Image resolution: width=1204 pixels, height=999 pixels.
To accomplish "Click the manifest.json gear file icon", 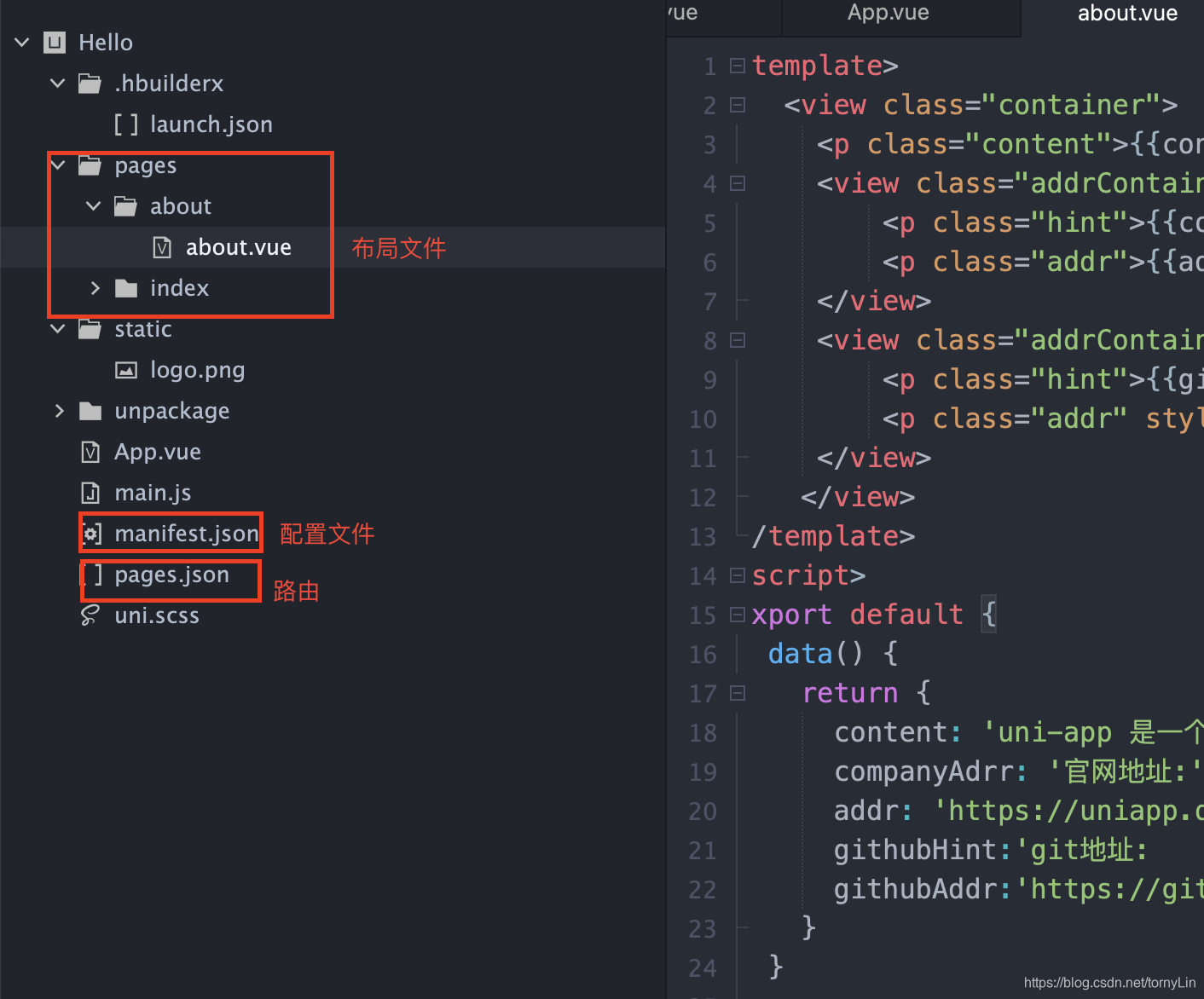I will pyautogui.click(x=91, y=534).
